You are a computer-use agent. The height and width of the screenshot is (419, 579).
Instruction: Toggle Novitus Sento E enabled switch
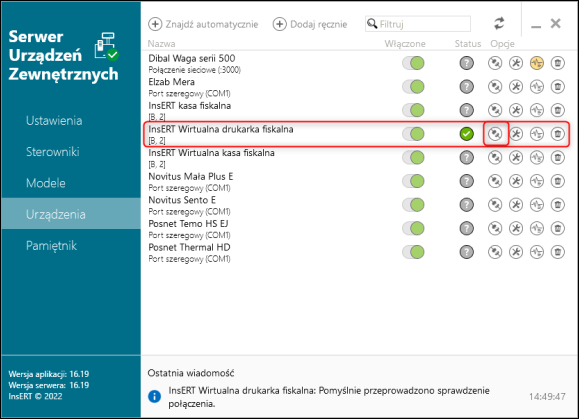click(413, 205)
